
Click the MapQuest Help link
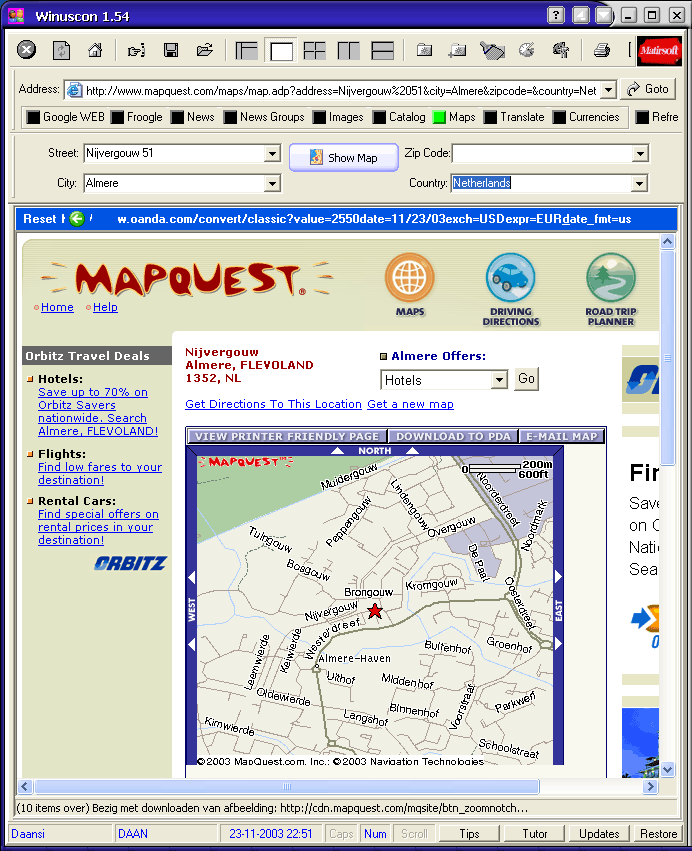pyautogui.click(x=105, y=307)
